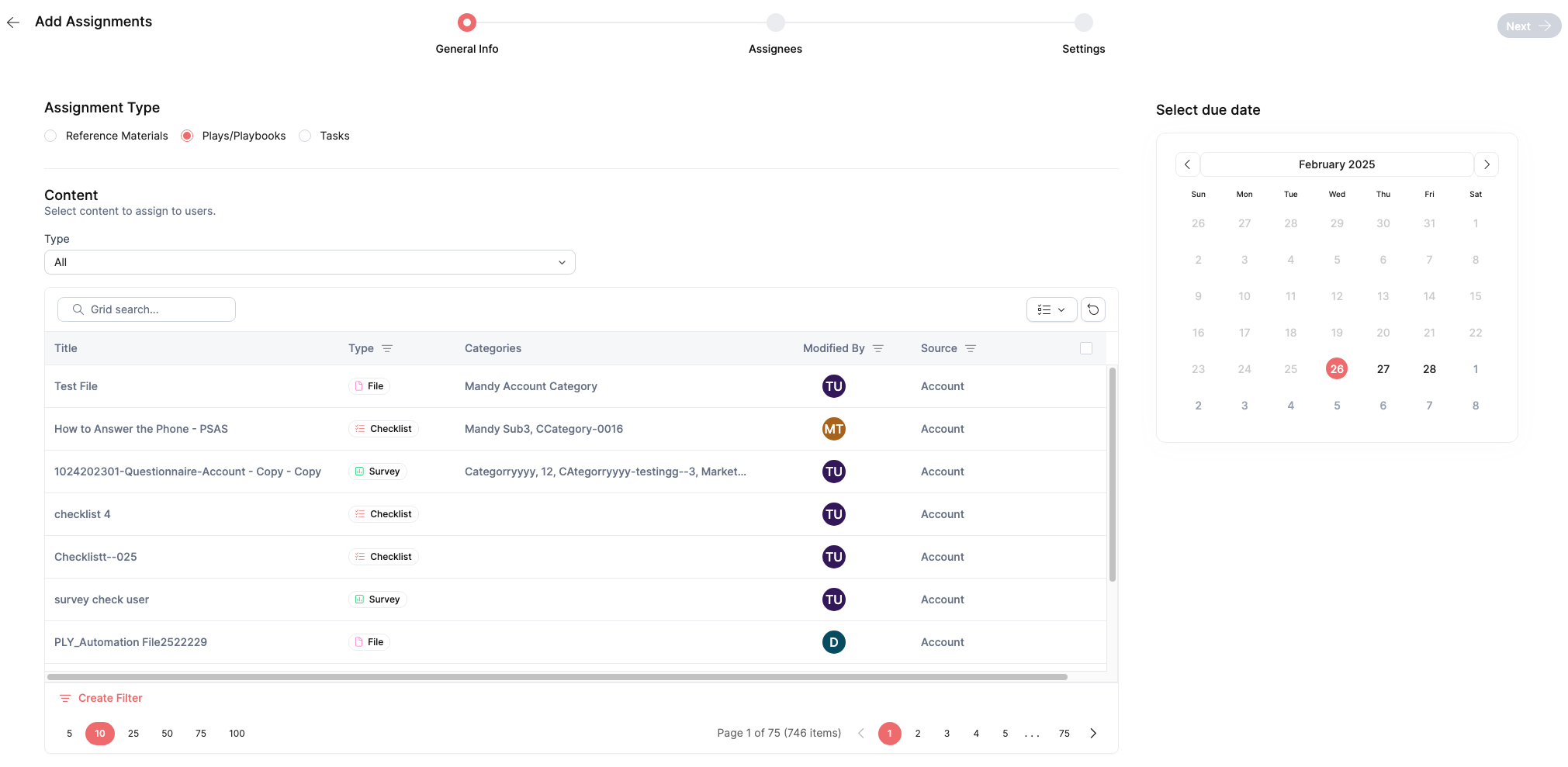Click the Create Filter link

point(102,698)
